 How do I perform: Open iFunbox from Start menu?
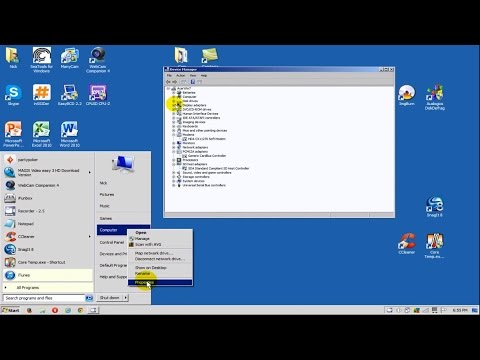(x=48, y=198)
